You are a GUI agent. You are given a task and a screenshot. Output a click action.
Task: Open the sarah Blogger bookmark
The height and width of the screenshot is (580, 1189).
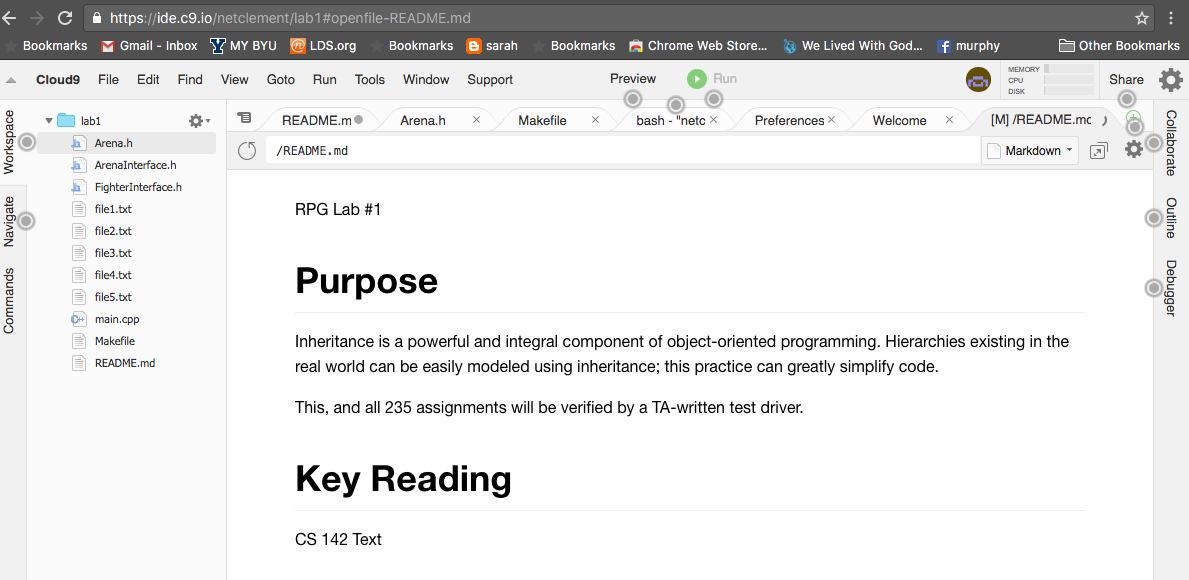(x=492, y=45)
